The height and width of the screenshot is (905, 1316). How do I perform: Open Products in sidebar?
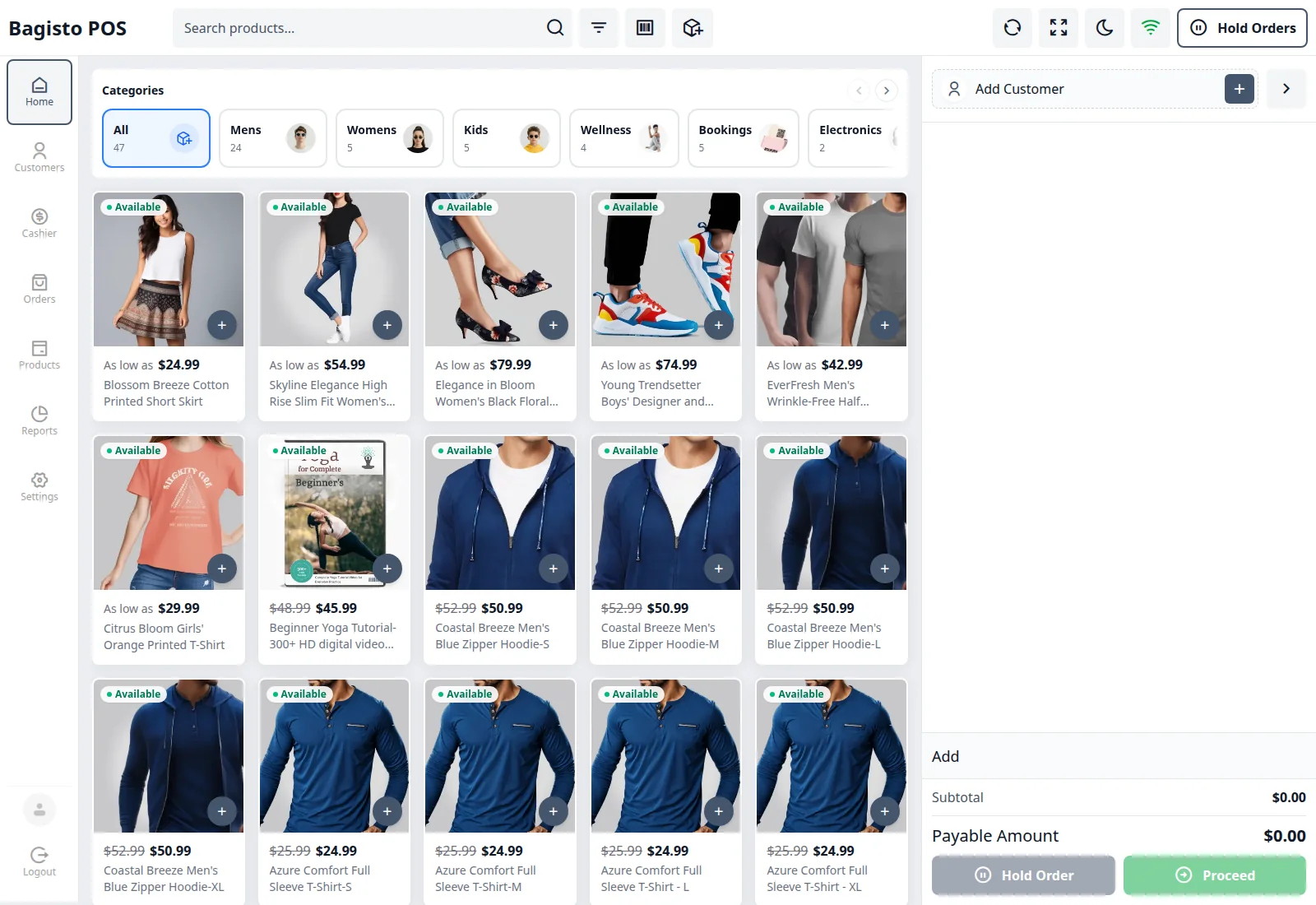(x=39, y=355)
